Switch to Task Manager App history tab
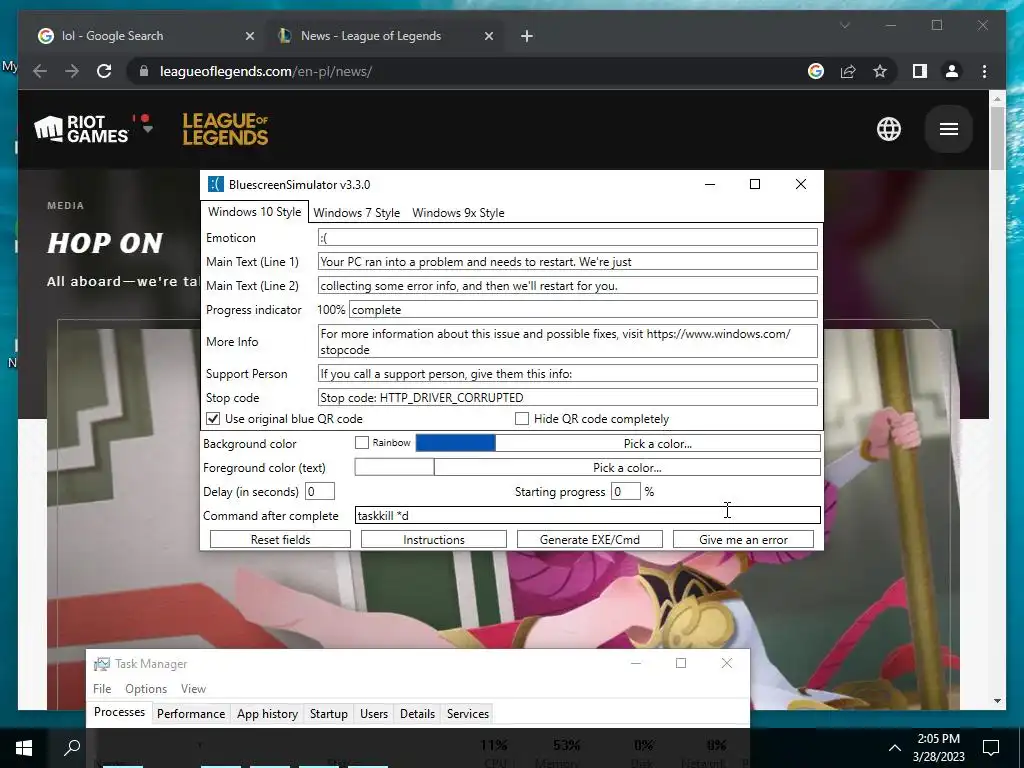 coord(267,714)
